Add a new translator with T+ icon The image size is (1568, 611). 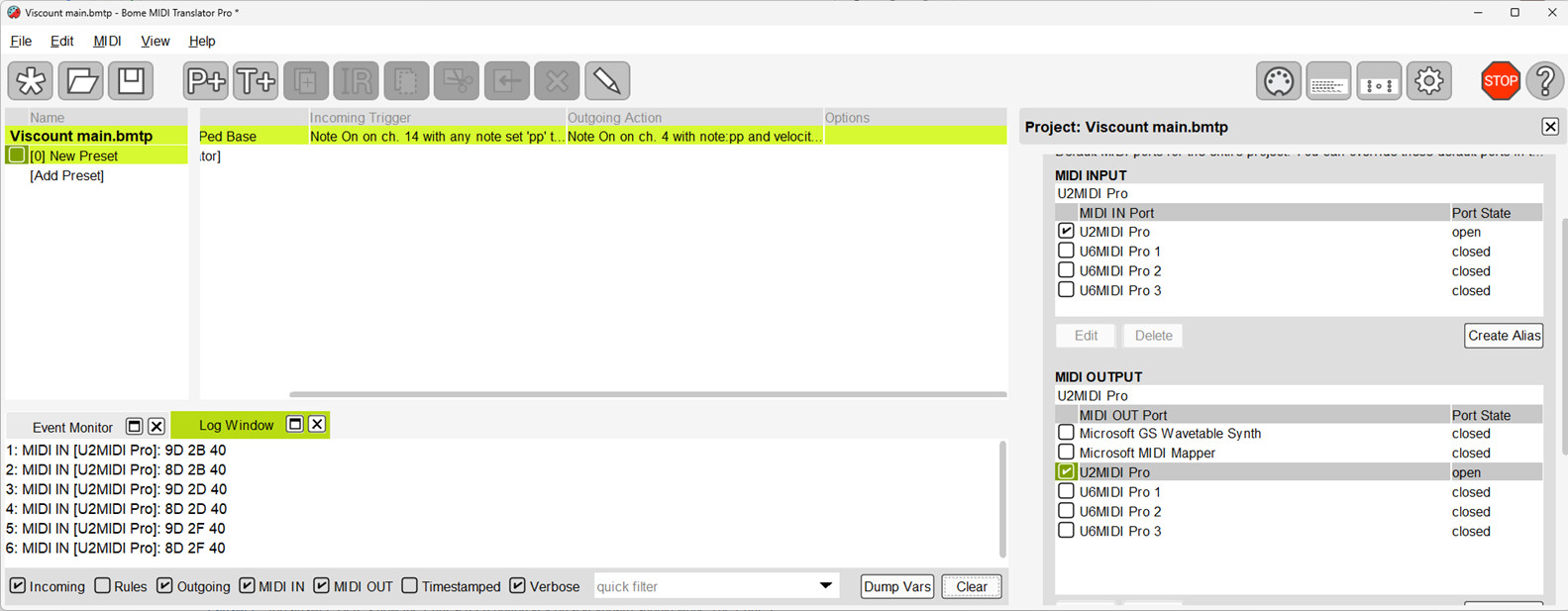(256, 81)
